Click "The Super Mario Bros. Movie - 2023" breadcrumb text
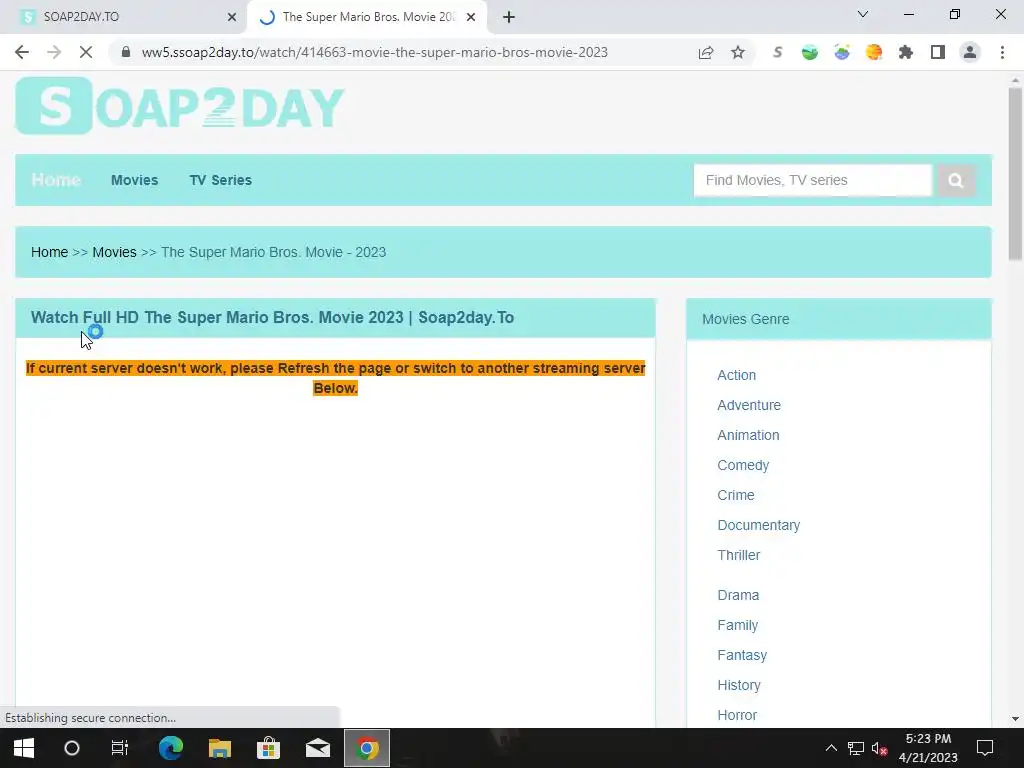Screen dimensions: 1024x768 coord(274,252)
